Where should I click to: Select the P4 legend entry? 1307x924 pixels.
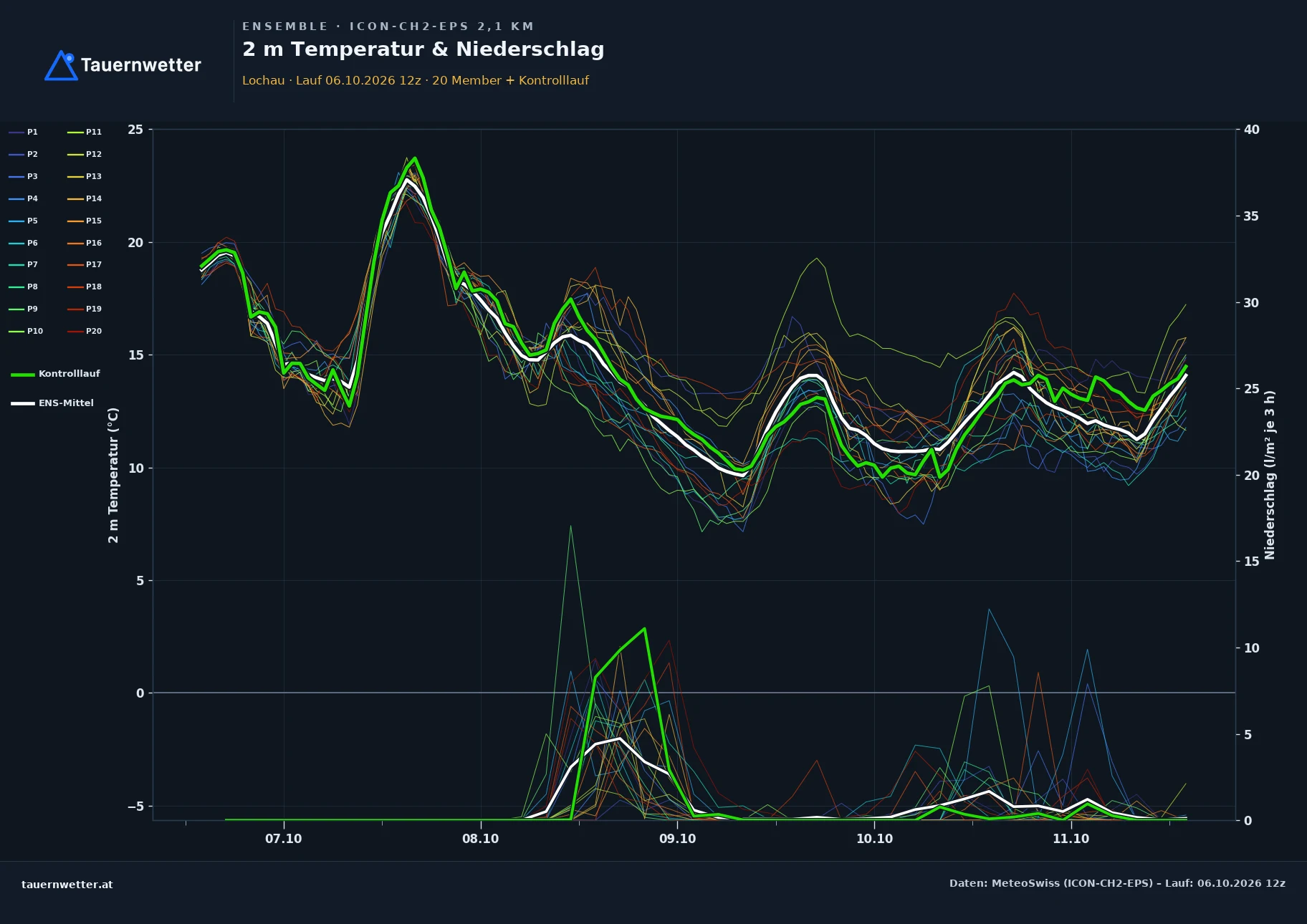(x=24, y=199)
